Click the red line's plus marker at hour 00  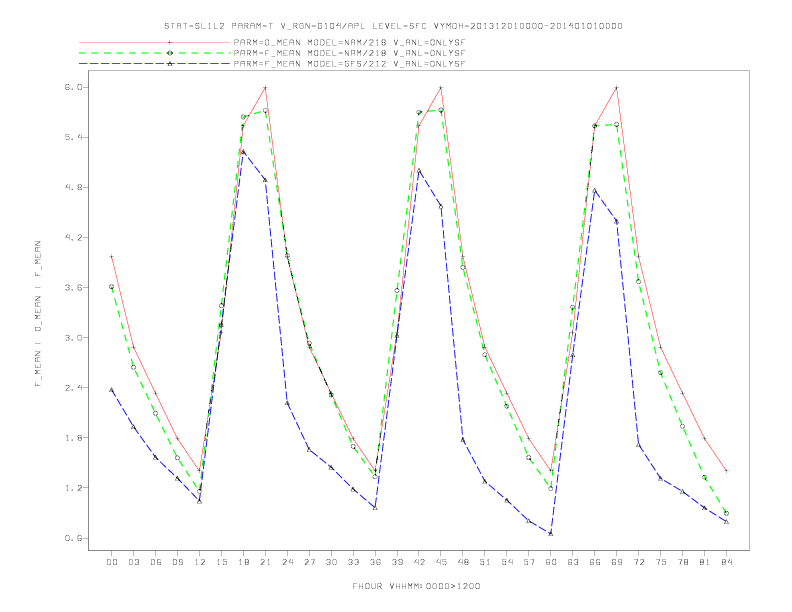(x=112, y=257)
